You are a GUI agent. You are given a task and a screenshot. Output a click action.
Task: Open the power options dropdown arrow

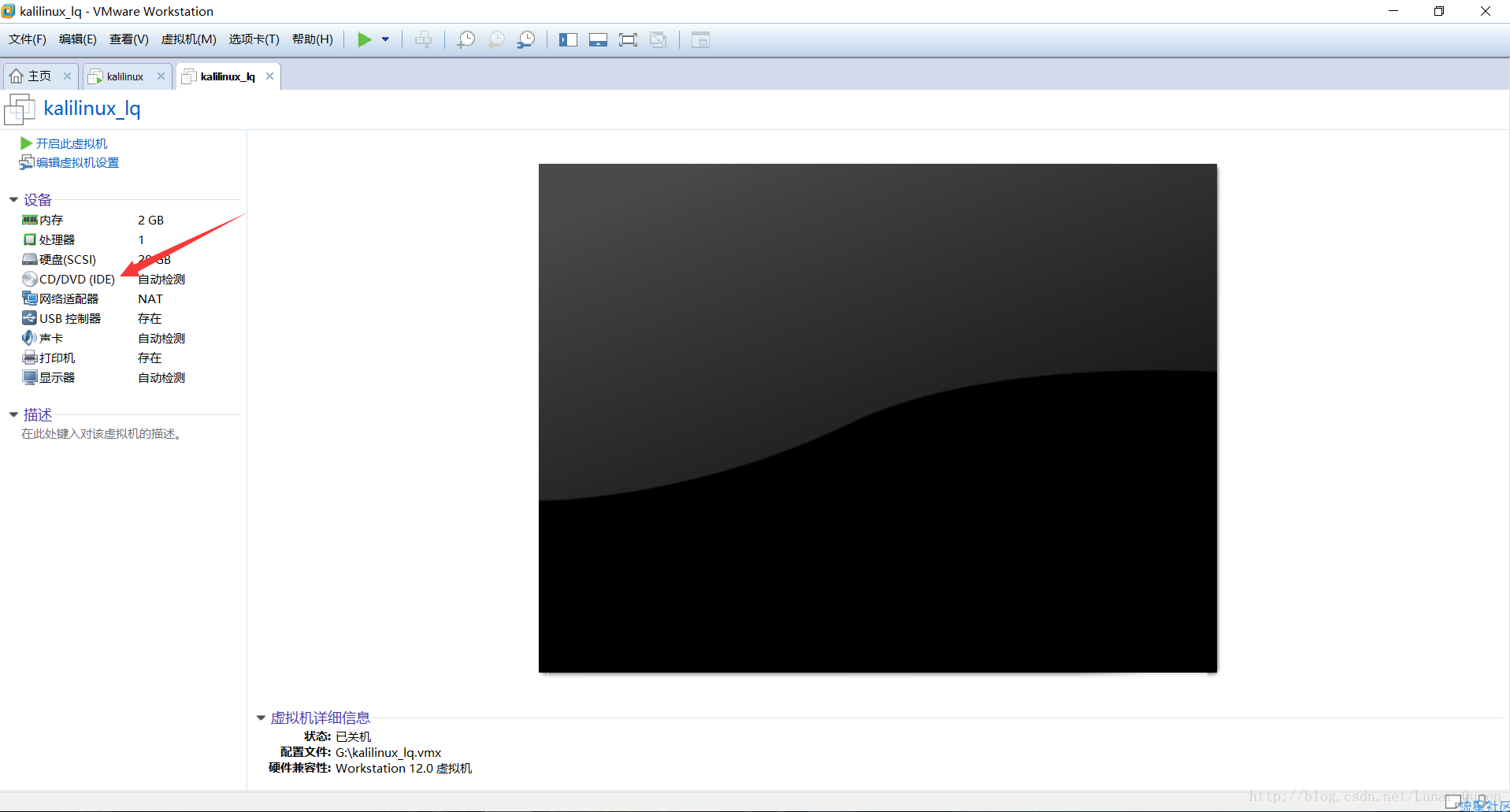(385, 39)
